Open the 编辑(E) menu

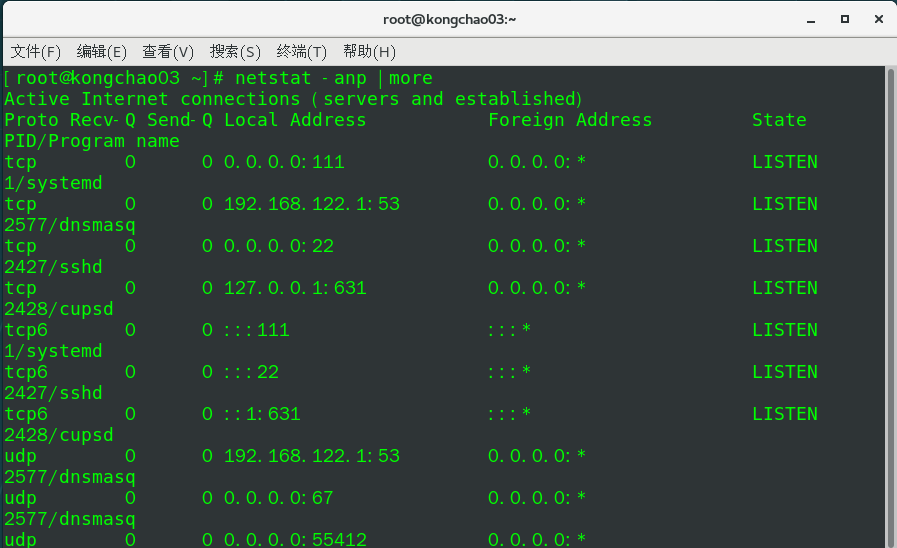pyautogui.click(x=102, y=52)
